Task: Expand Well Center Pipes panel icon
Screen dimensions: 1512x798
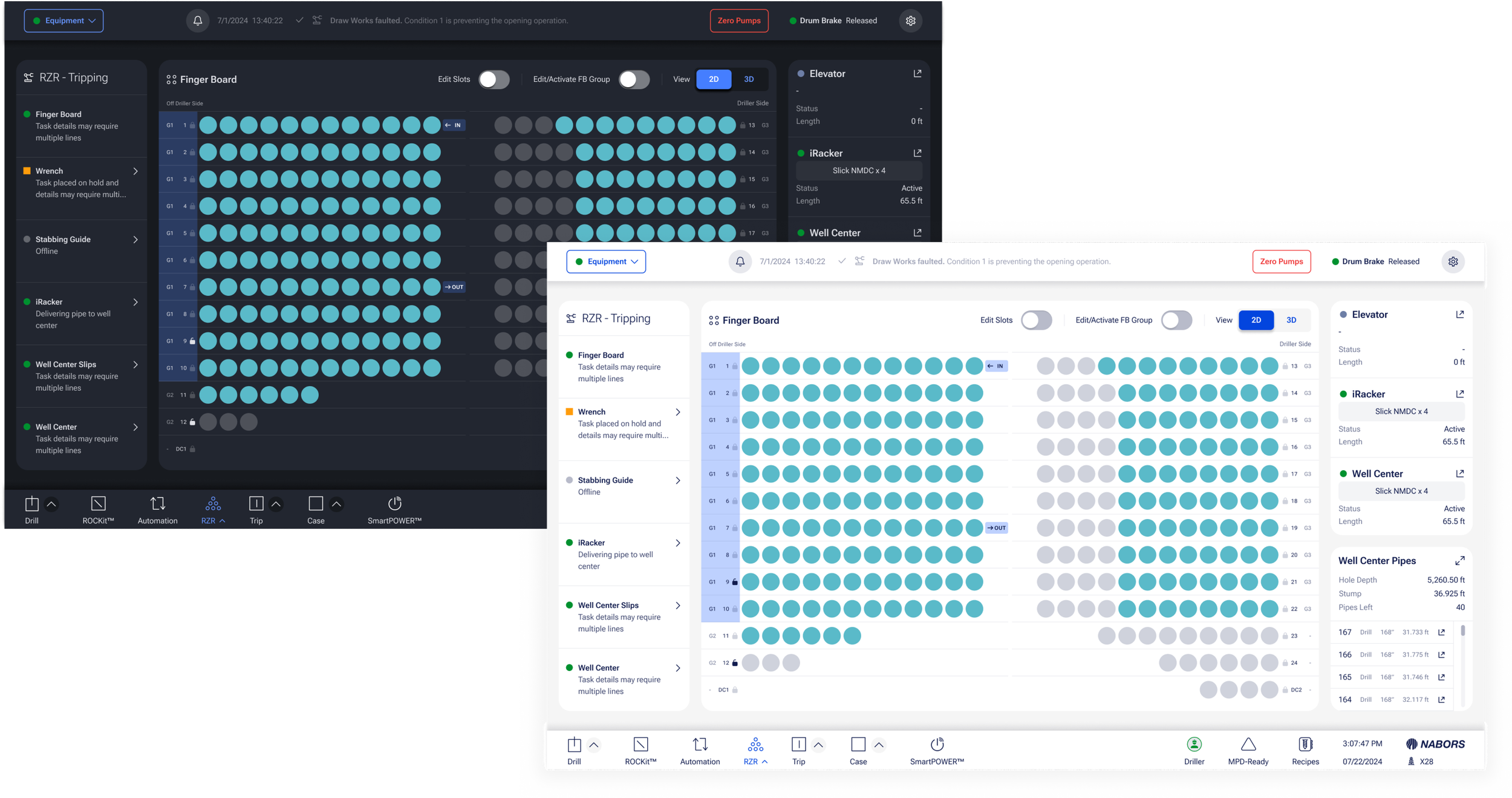Action: [1459, 561]
